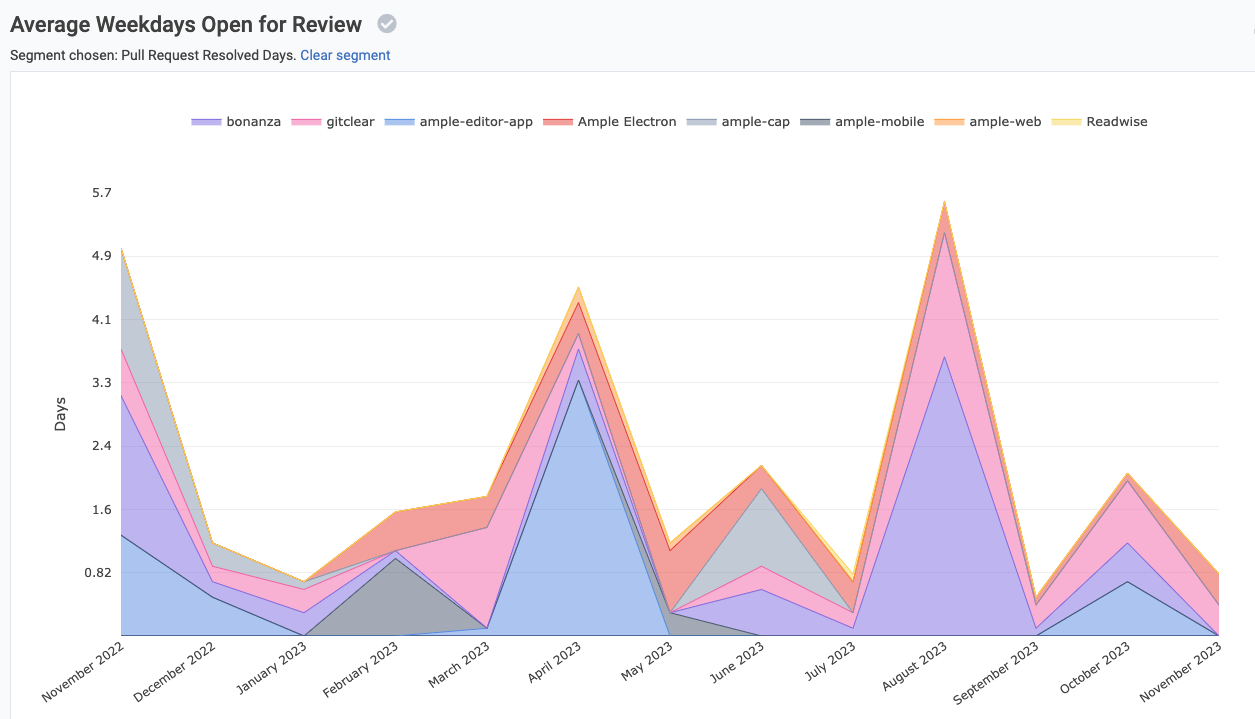Viewport: 1255px width, 719px height.
Task: Click the Clear segment link
Action: (x=345, y=55)
